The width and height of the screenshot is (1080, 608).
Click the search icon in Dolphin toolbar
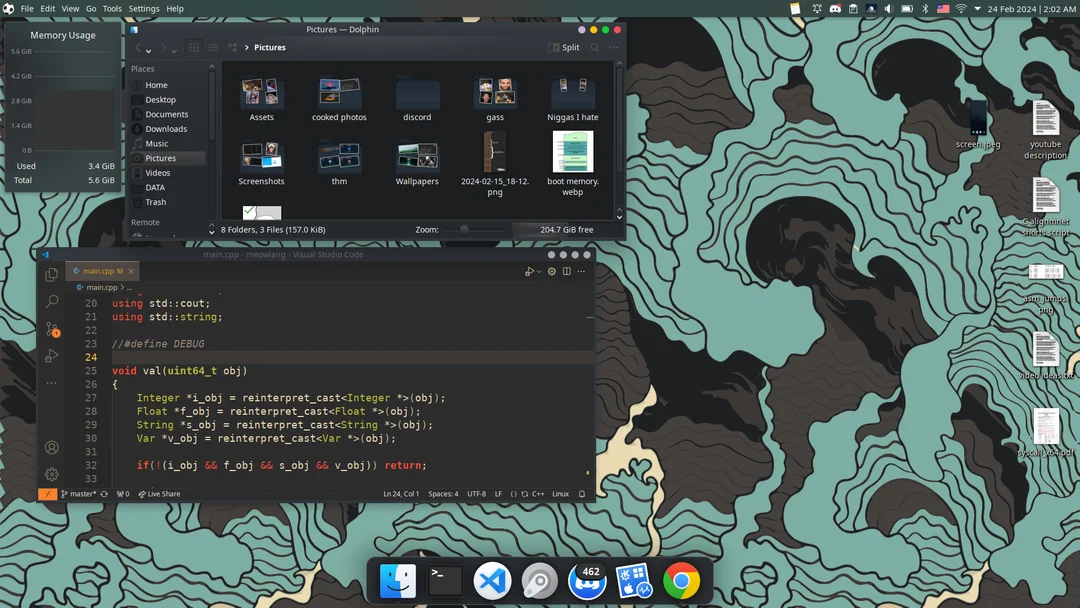(594, 47)
